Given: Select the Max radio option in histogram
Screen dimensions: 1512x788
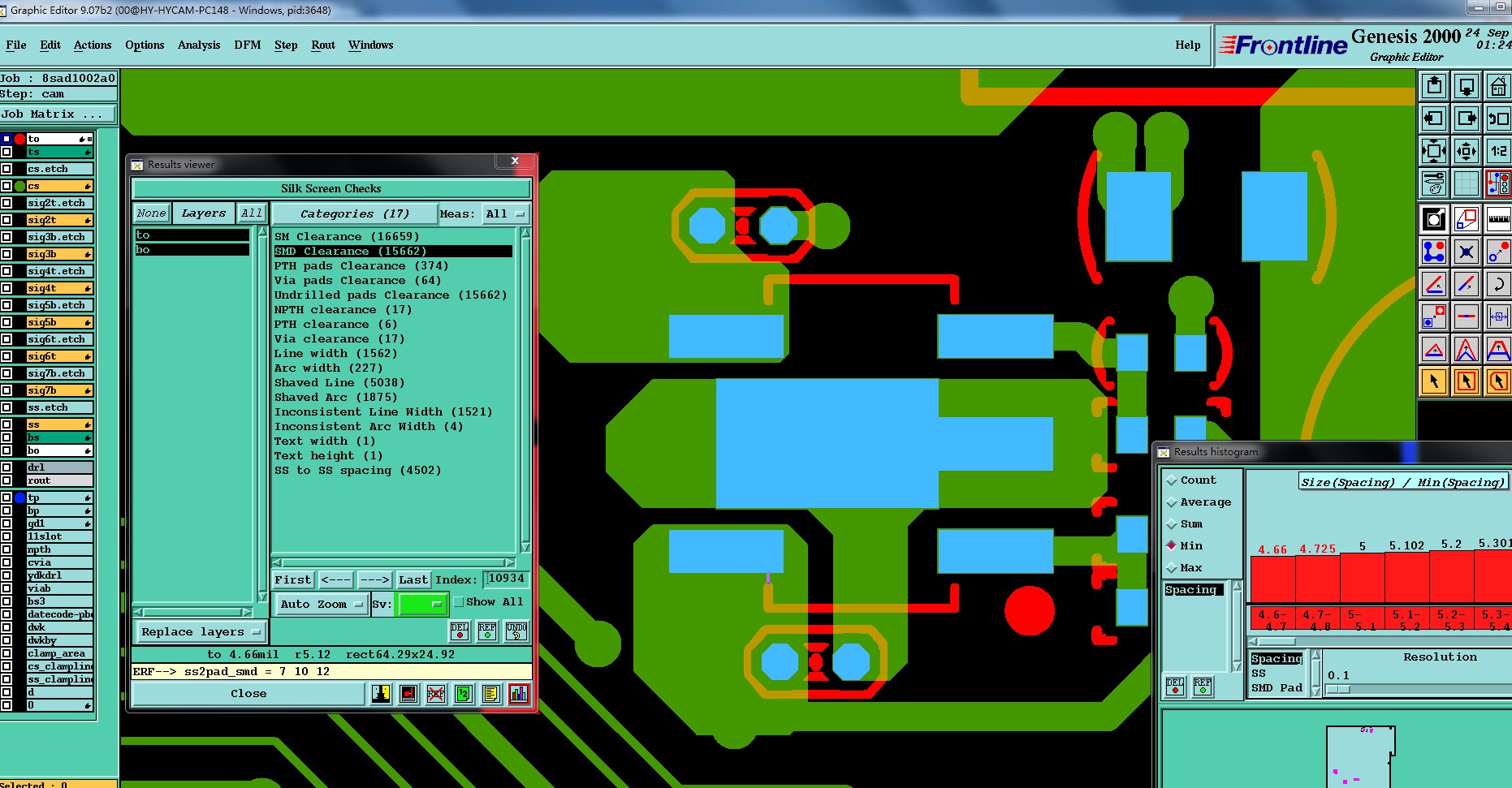Looking at the screenshot, I should click(x=1172, y=568).
